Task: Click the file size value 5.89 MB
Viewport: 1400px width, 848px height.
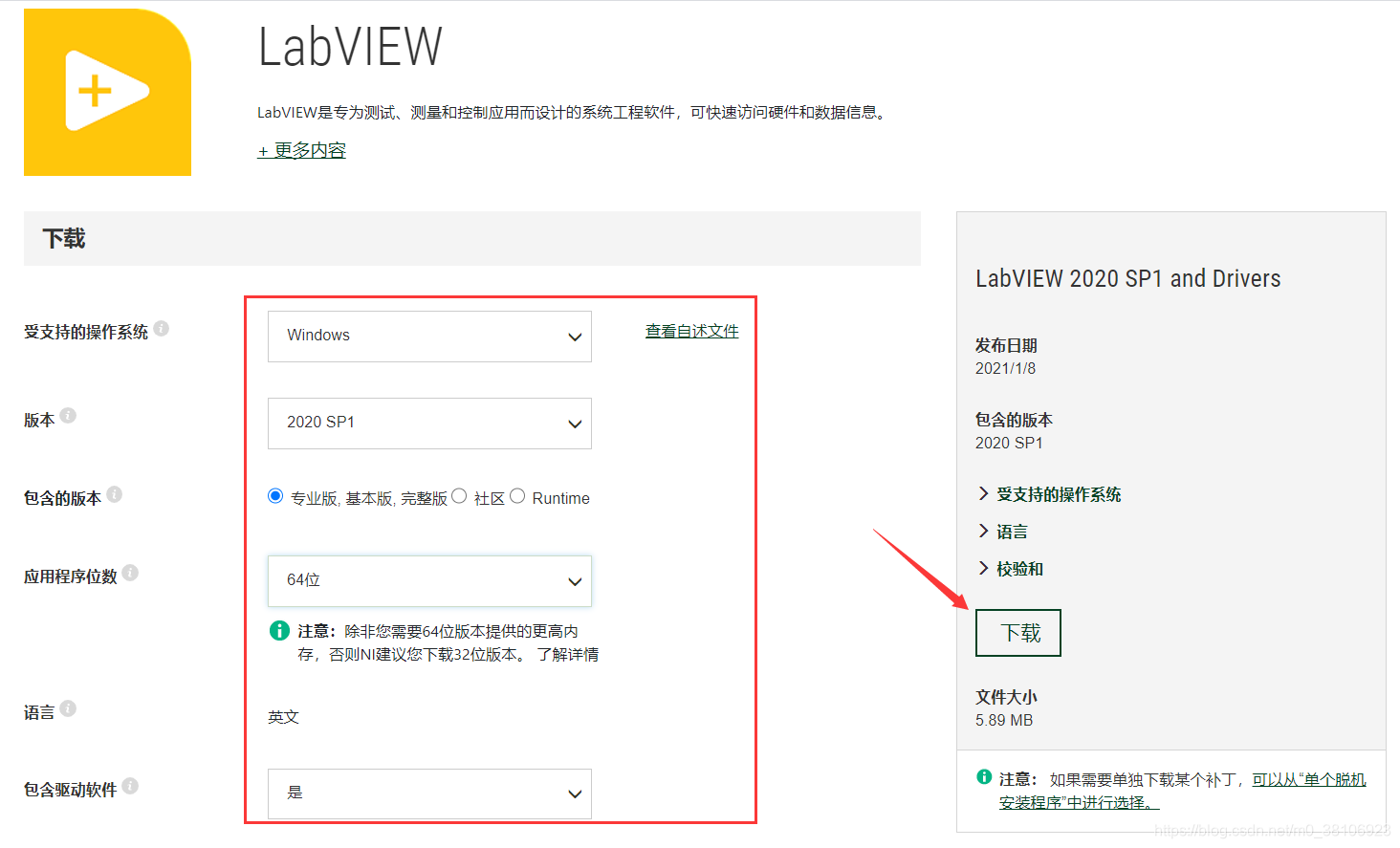Action: (x=1004, y=720)
